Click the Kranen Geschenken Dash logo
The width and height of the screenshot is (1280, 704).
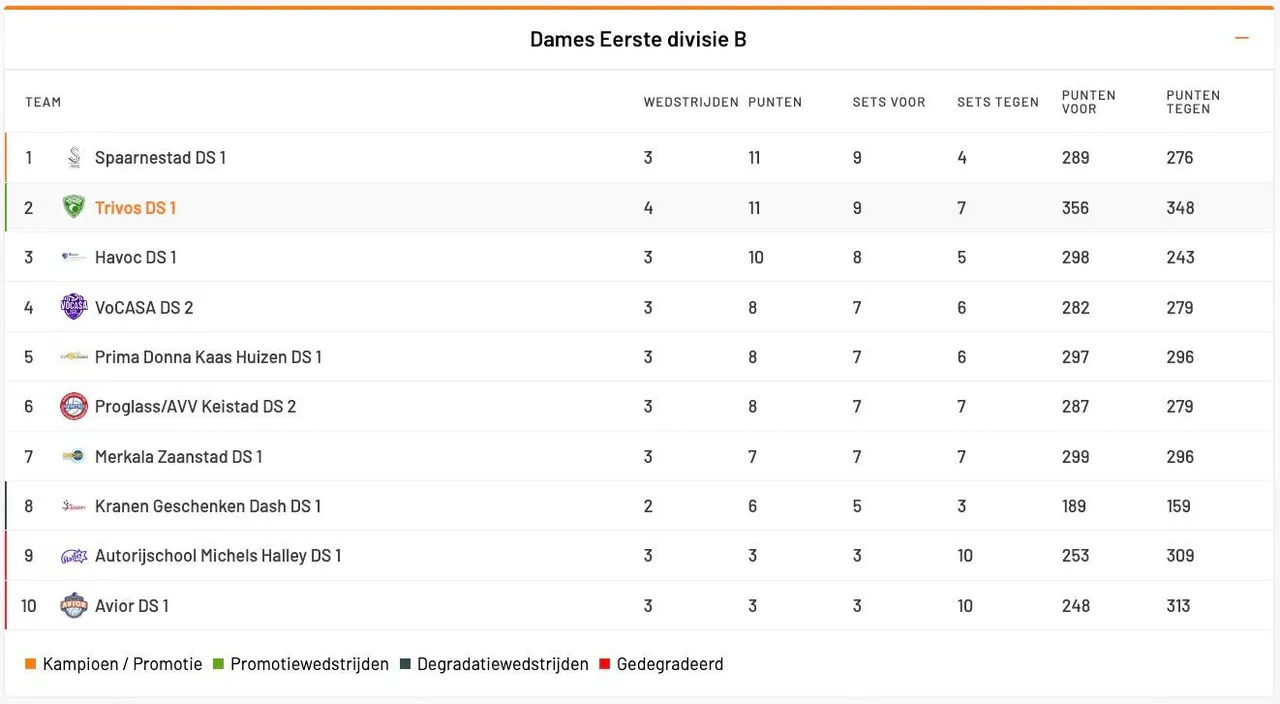tap(74, 507)
